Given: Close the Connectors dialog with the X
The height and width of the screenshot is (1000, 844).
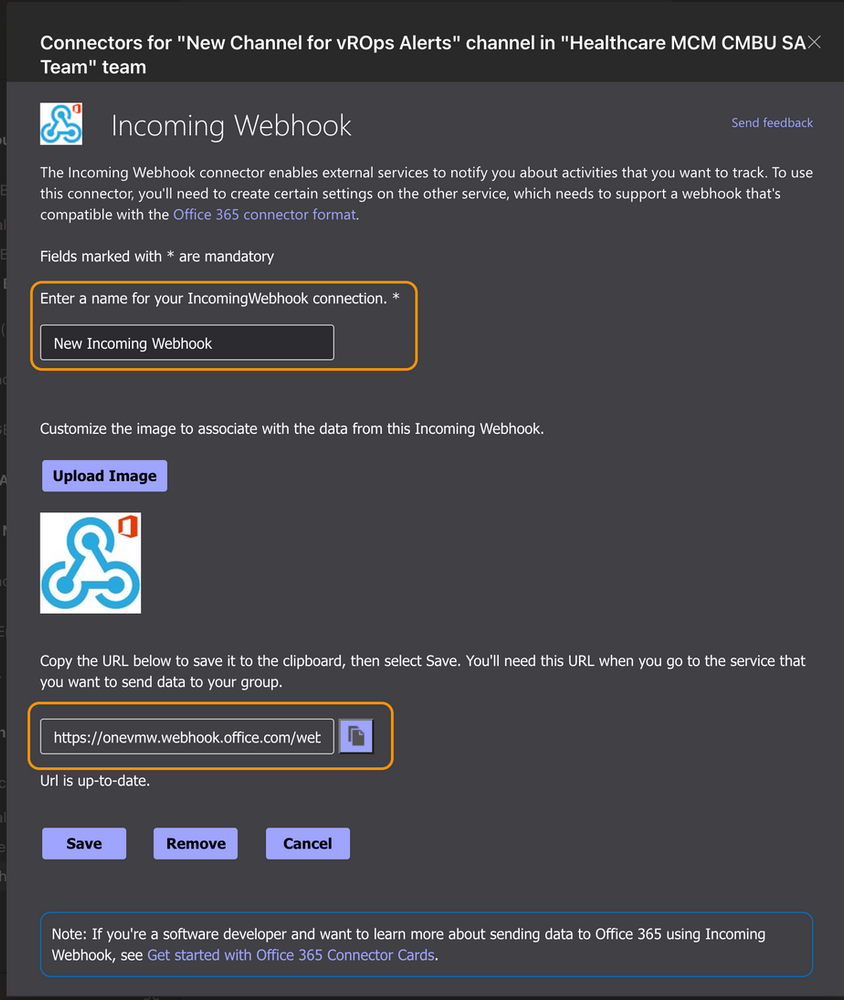Looking at the screenshot, I should [x=815, y=42].
